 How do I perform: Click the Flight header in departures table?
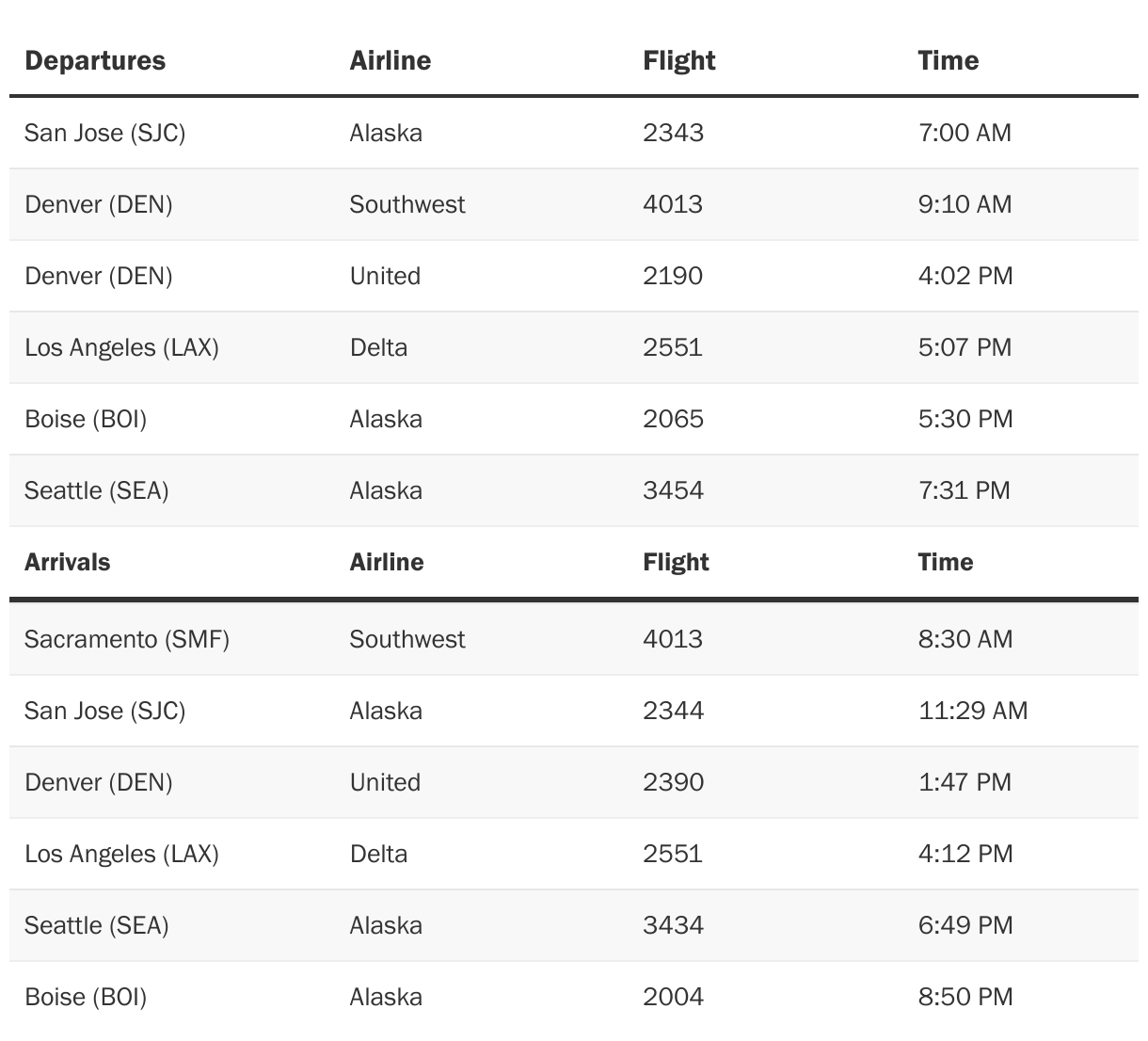(x=678, y=61)
